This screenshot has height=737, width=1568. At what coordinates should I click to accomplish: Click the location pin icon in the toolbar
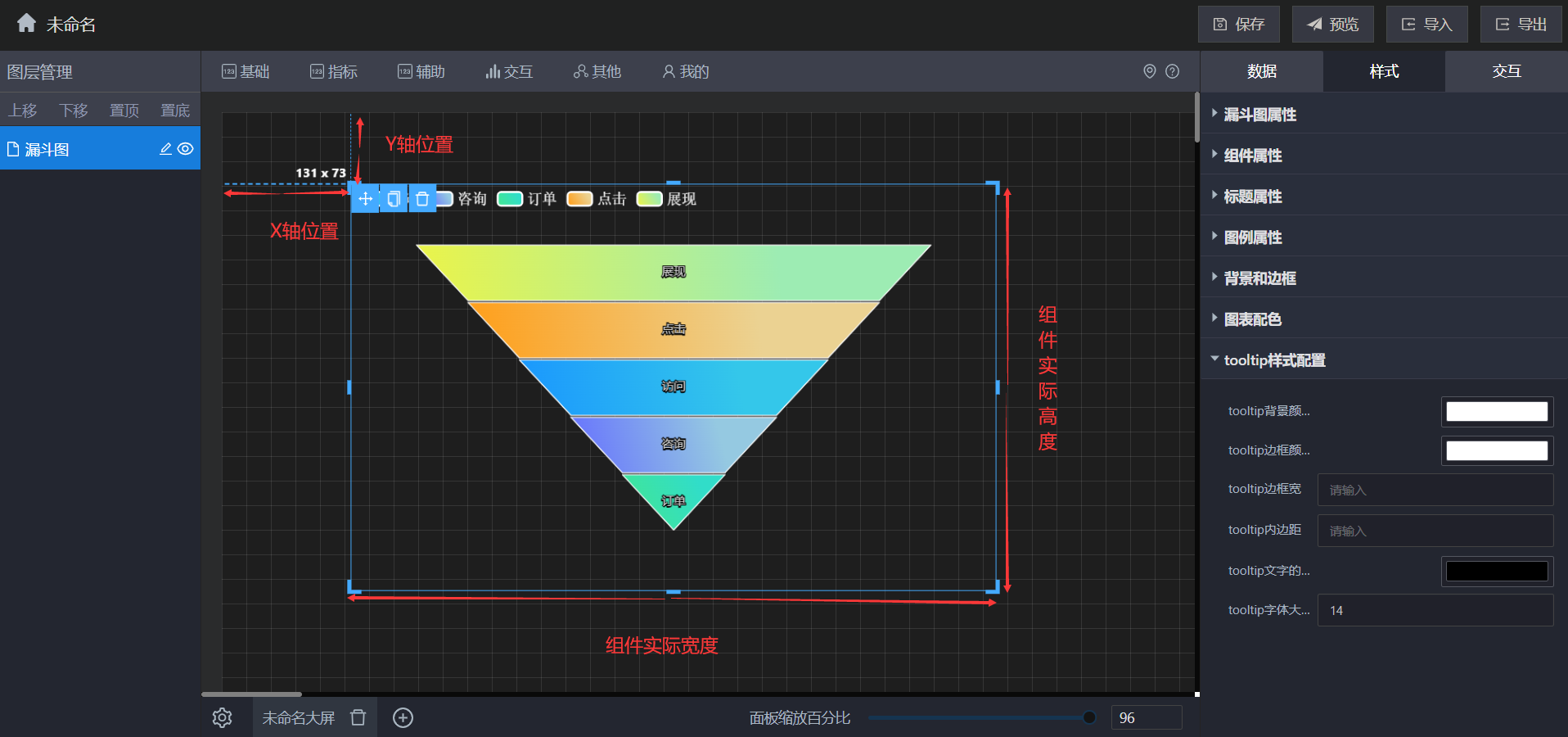[x=1149, y=71]
